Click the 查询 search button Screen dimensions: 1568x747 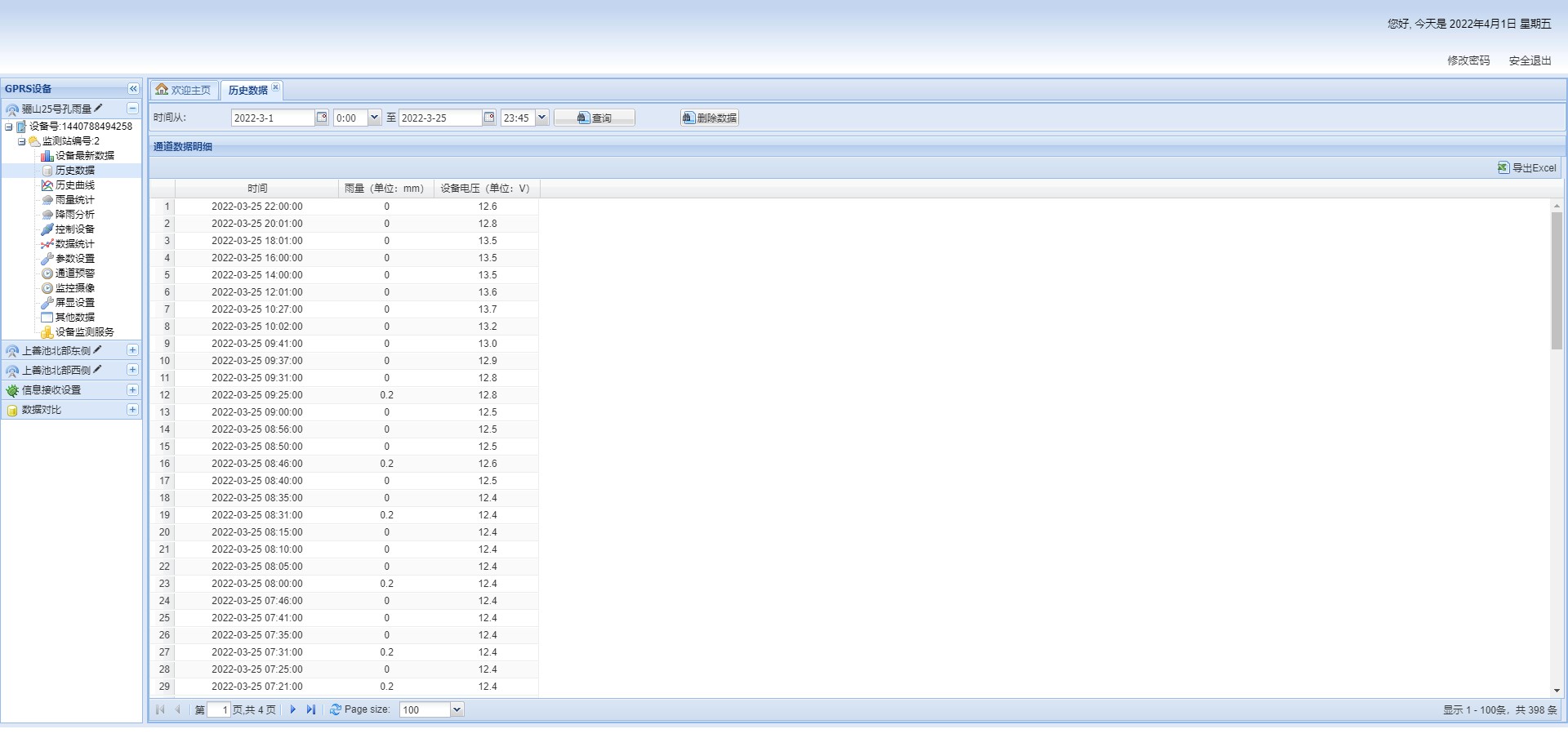(595, 118)
